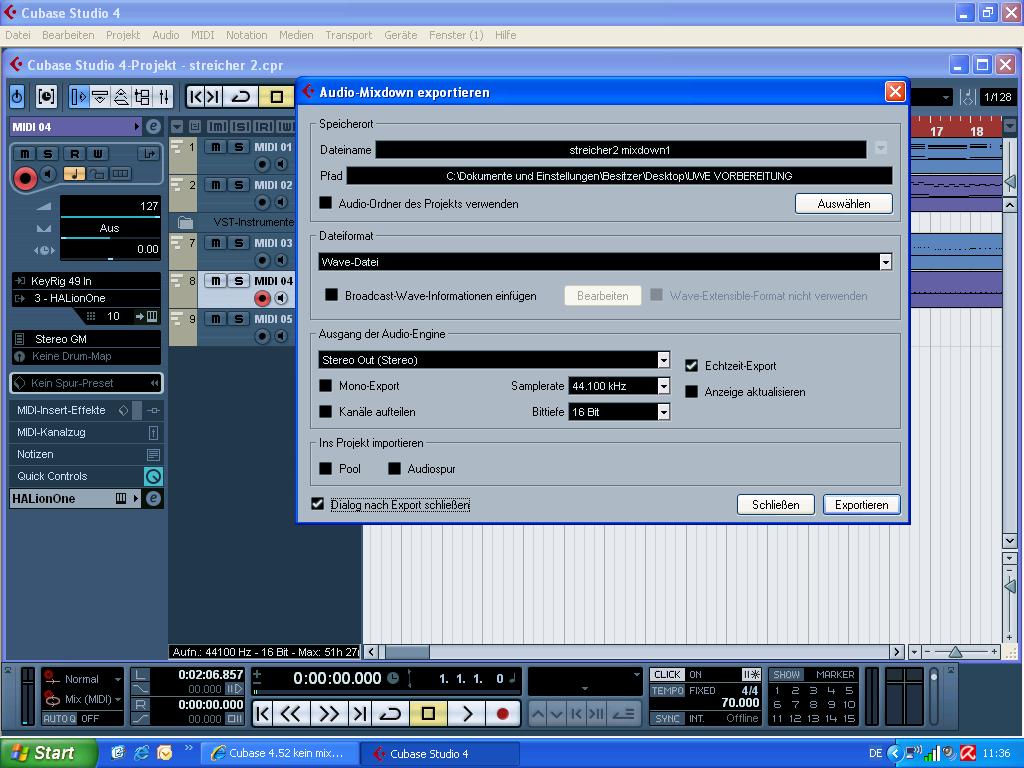Toggle Read automation R in inspector
Screen dimensions: 1024x768
(x=74, y=153)
